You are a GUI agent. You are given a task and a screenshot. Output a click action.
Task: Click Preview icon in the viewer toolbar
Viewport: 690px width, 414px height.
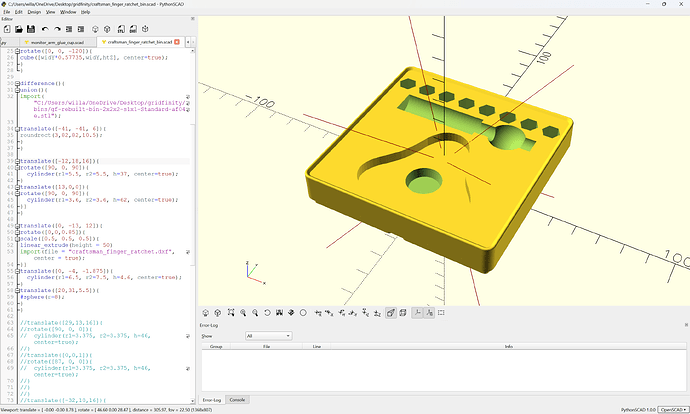pyautogui.click(x=206, y=313)
